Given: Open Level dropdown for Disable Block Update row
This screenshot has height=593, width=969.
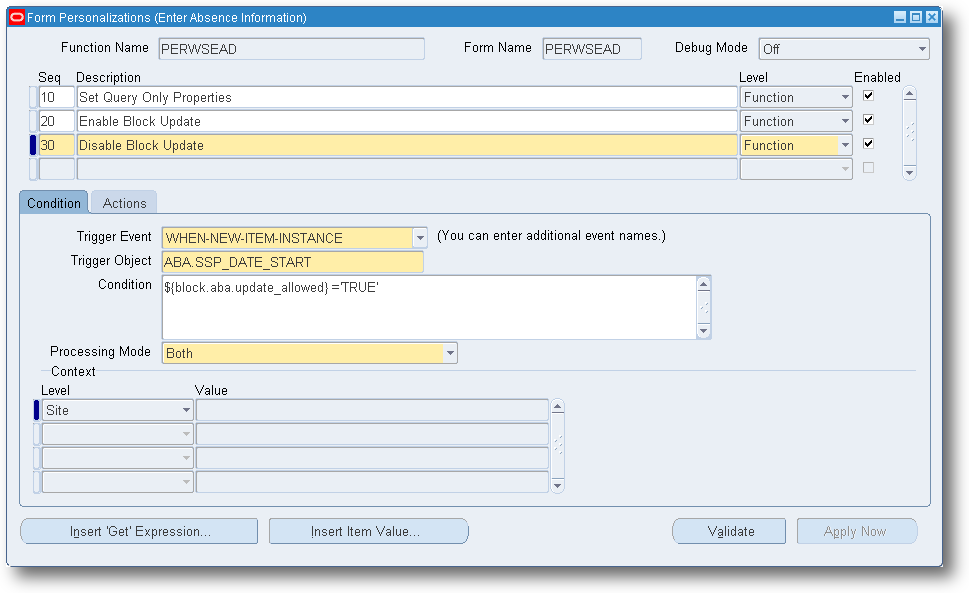Looking at the screenshot, I should [845, 146].
